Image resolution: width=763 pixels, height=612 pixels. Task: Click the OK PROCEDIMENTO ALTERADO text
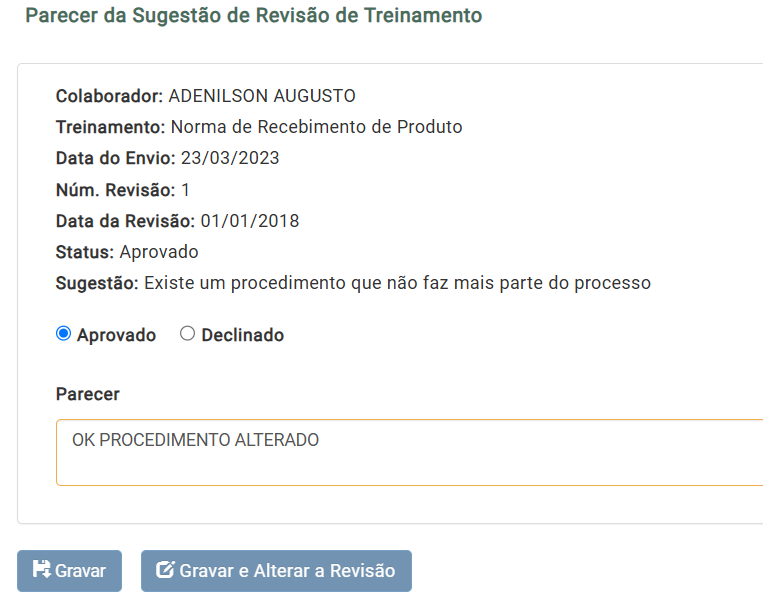tap(196, 440)
